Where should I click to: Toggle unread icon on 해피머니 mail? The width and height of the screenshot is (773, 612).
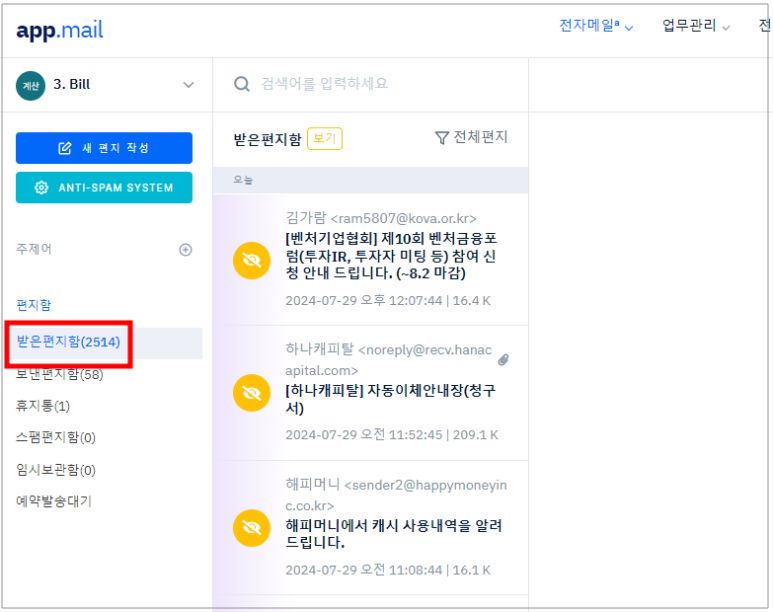tap(251, 528)
